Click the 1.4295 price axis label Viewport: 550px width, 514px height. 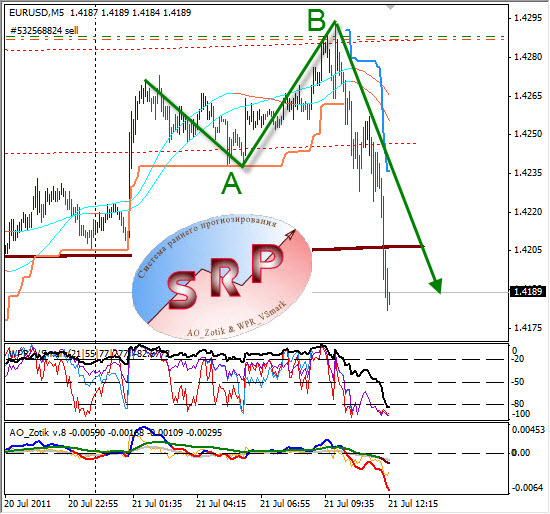(x=528, y=18)
